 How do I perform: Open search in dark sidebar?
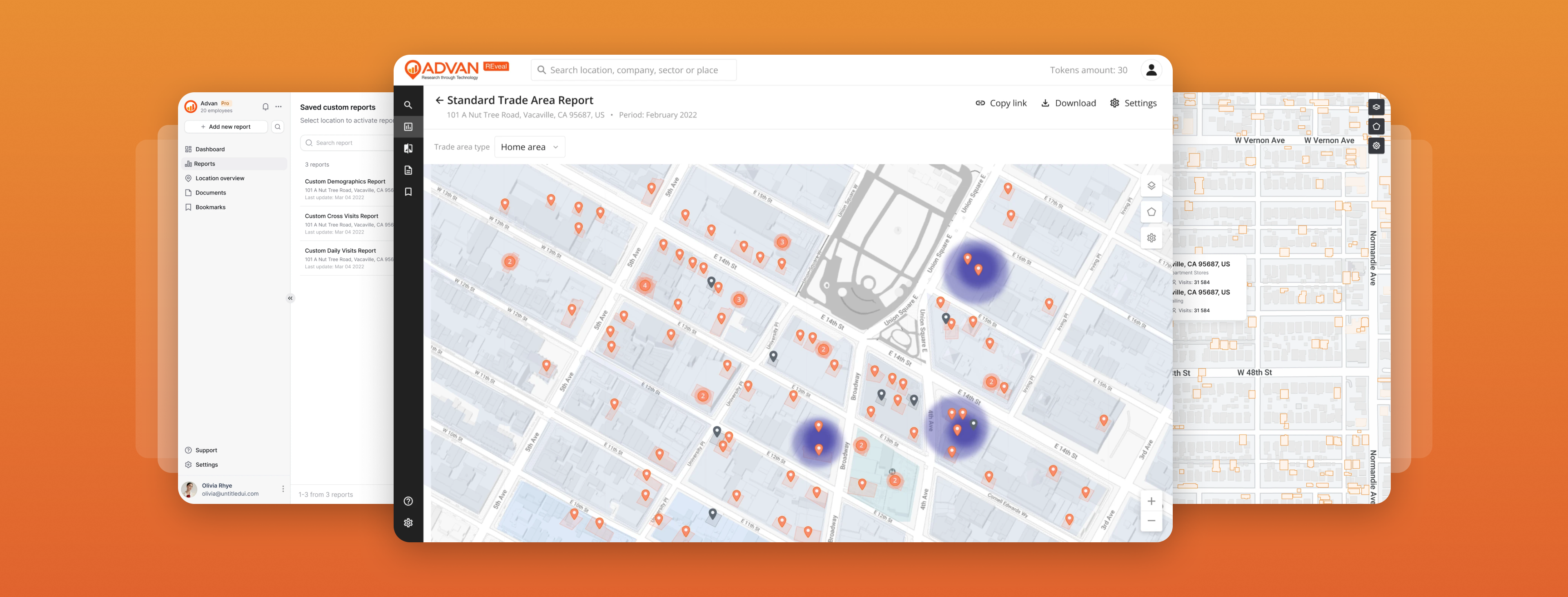pos(408,105)
